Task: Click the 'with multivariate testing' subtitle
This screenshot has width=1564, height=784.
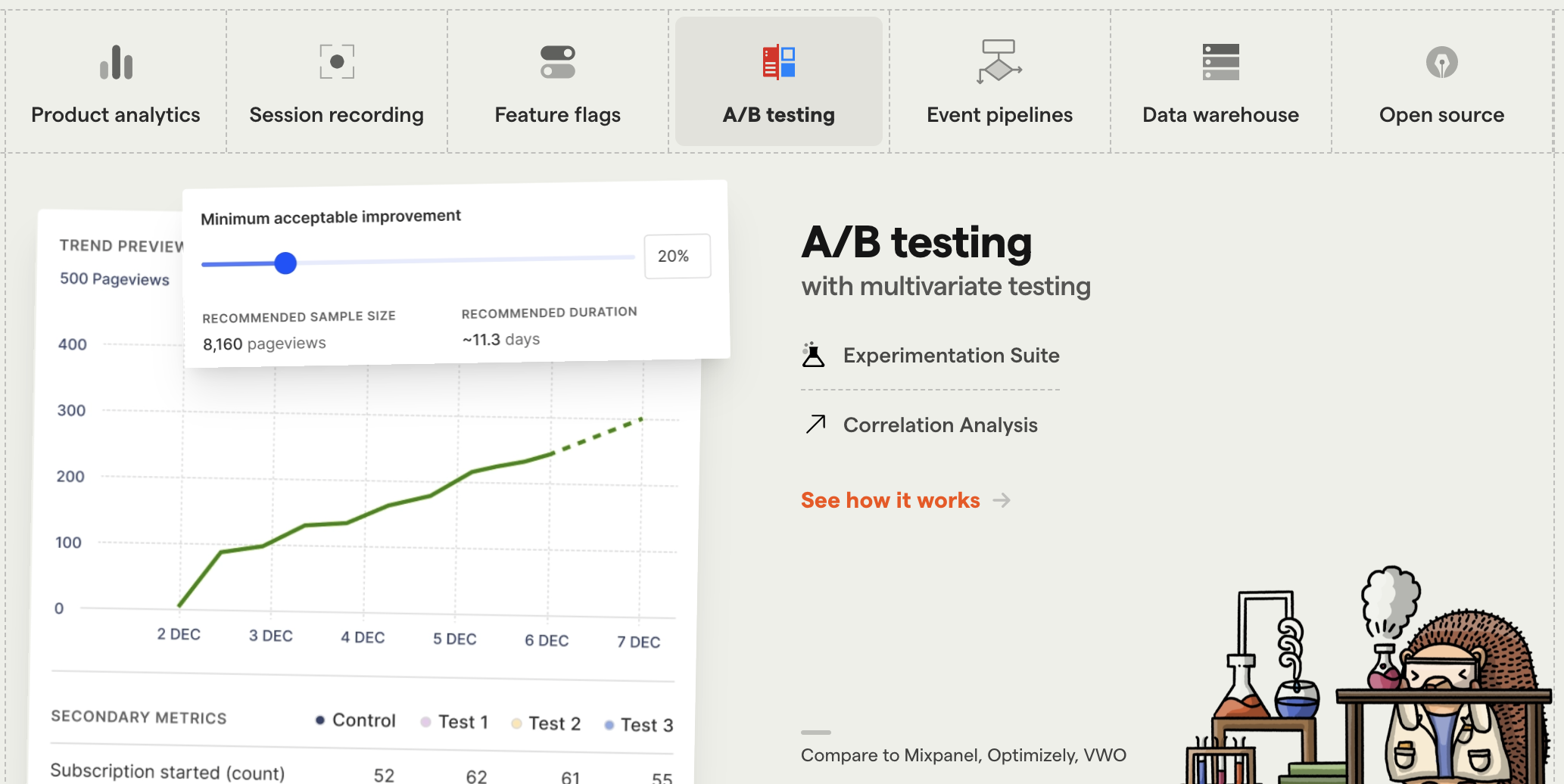Action: pos(946,286)
